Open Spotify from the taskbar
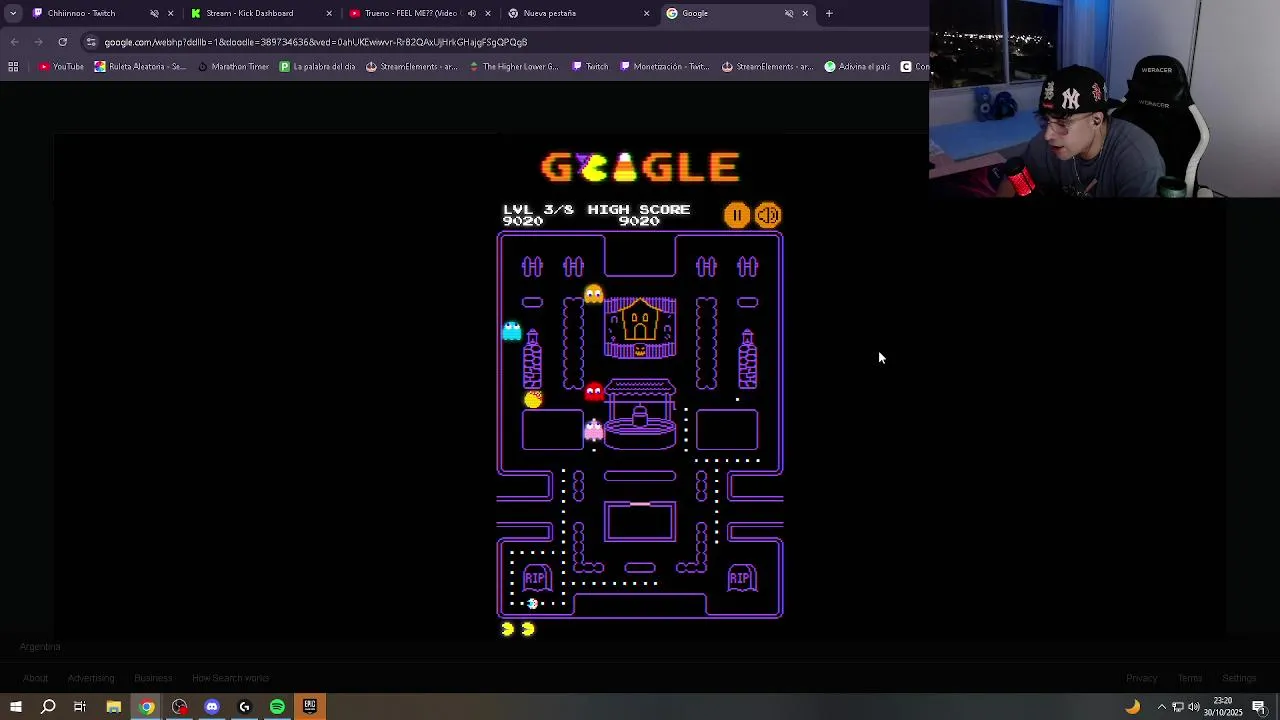Viewport: 1280px width, 720px height. click(x=277, y=707)
